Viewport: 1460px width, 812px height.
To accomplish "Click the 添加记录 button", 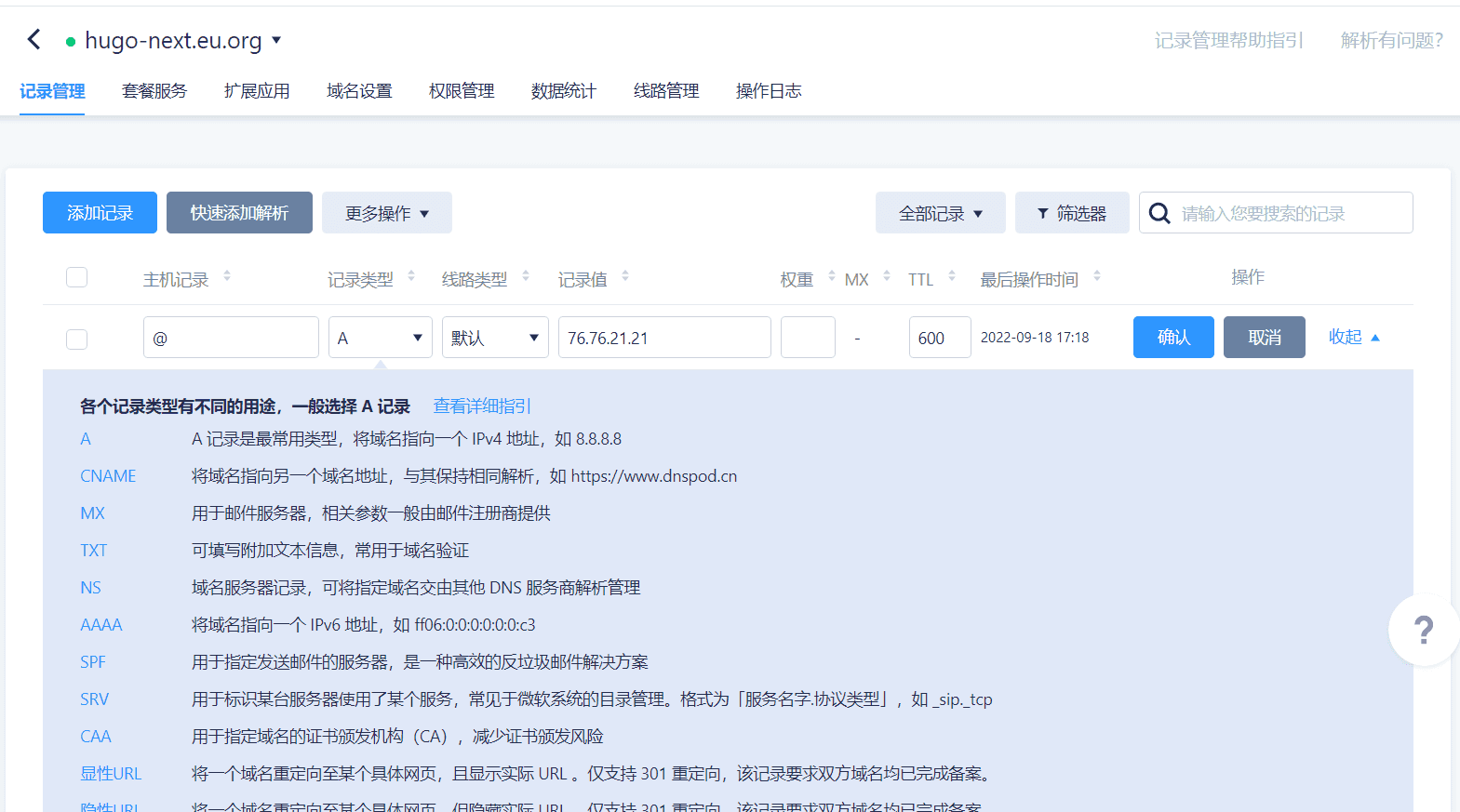I will click(x=100, y=213).
